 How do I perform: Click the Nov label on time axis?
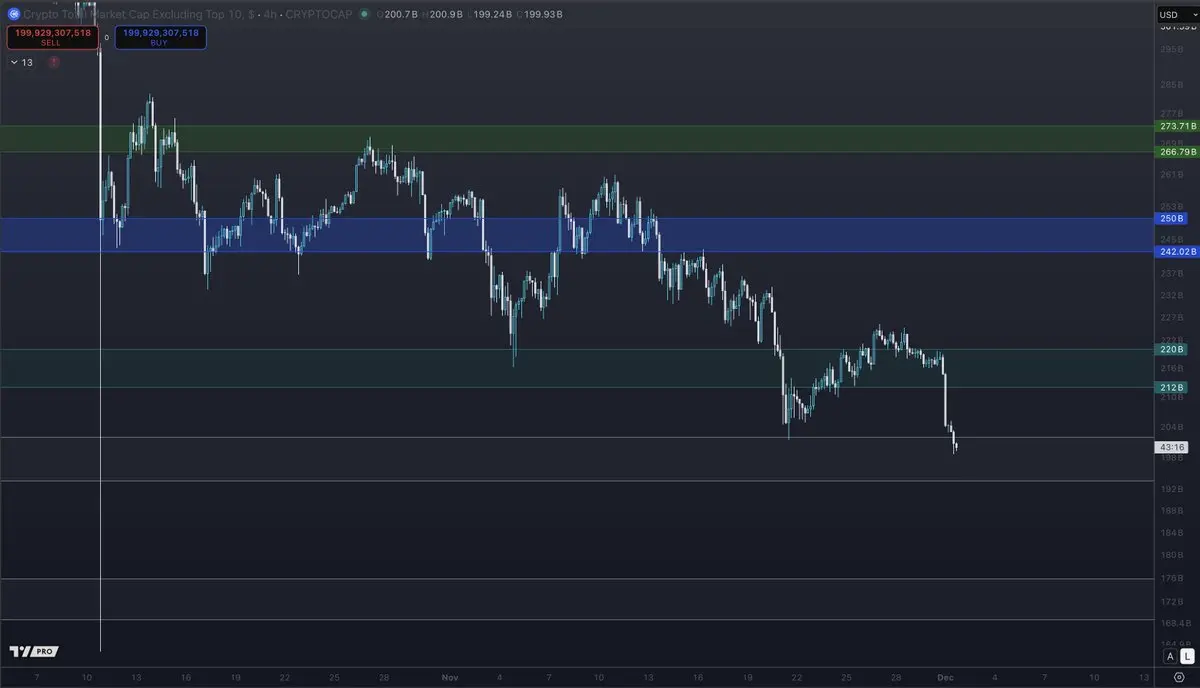point(451,677)
